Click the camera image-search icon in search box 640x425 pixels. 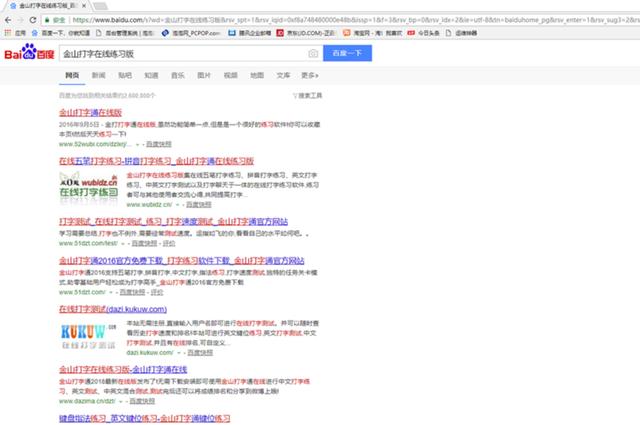(313, 52)
